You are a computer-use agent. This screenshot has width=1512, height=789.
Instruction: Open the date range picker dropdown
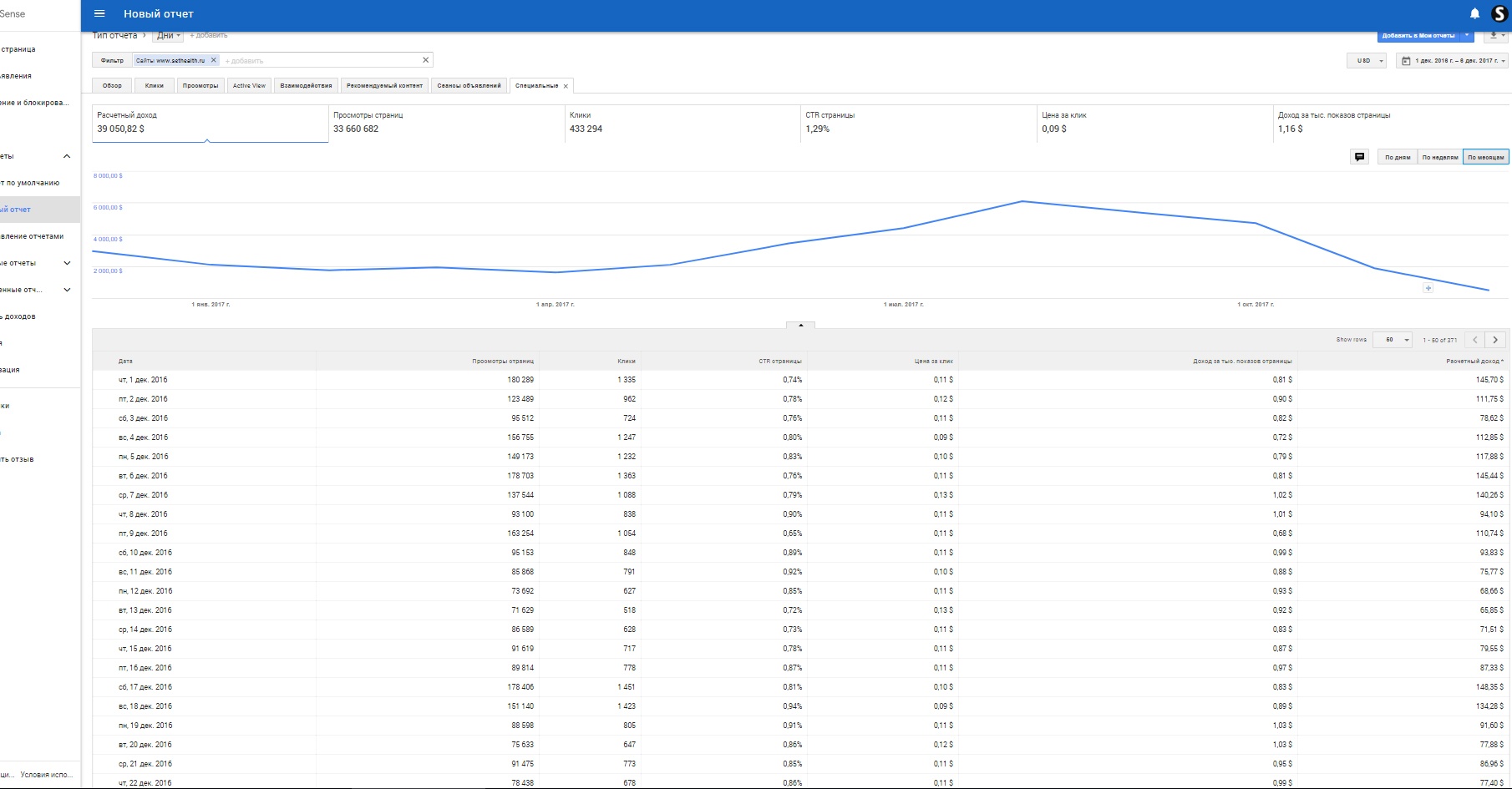(x=1452, y=61)
